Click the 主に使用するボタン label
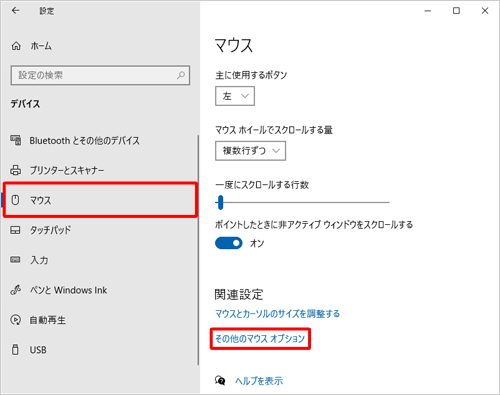 point(251,75)
